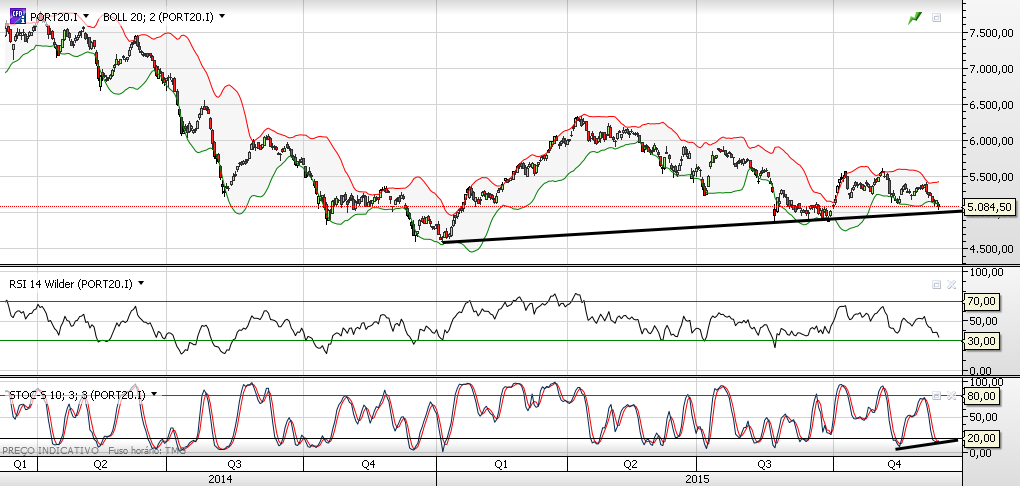Image resolution: width=1020 pixels, height=486 pixels.
Task: Select the 70,00 RSI overbought level label
Action: pyautogui.click(x=982, y=301)
